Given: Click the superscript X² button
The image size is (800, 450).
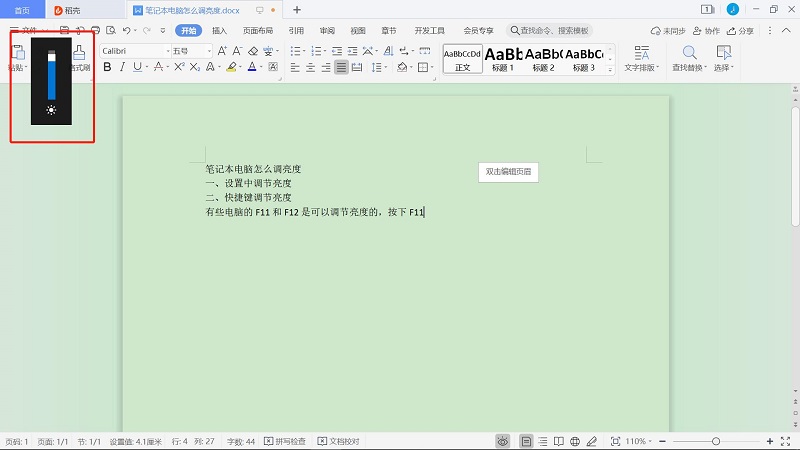Looking at the screenshot, I should (179, 68).
